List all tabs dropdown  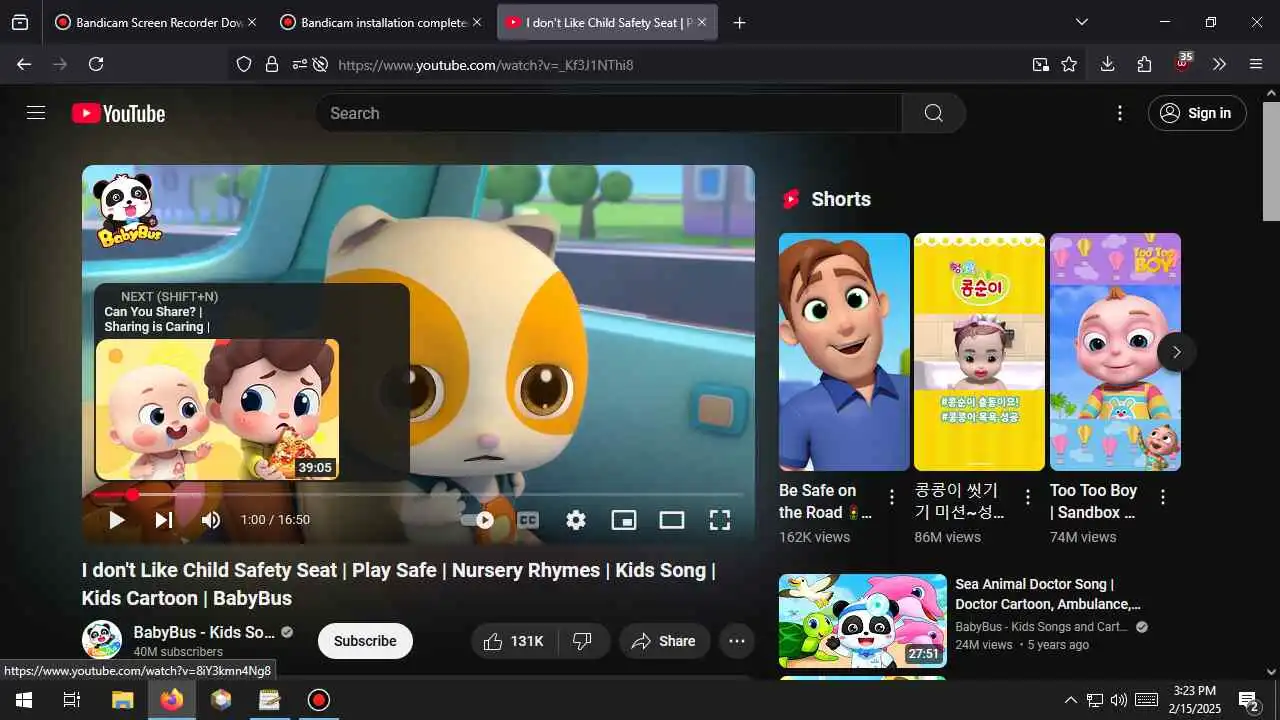point(1081,22)
